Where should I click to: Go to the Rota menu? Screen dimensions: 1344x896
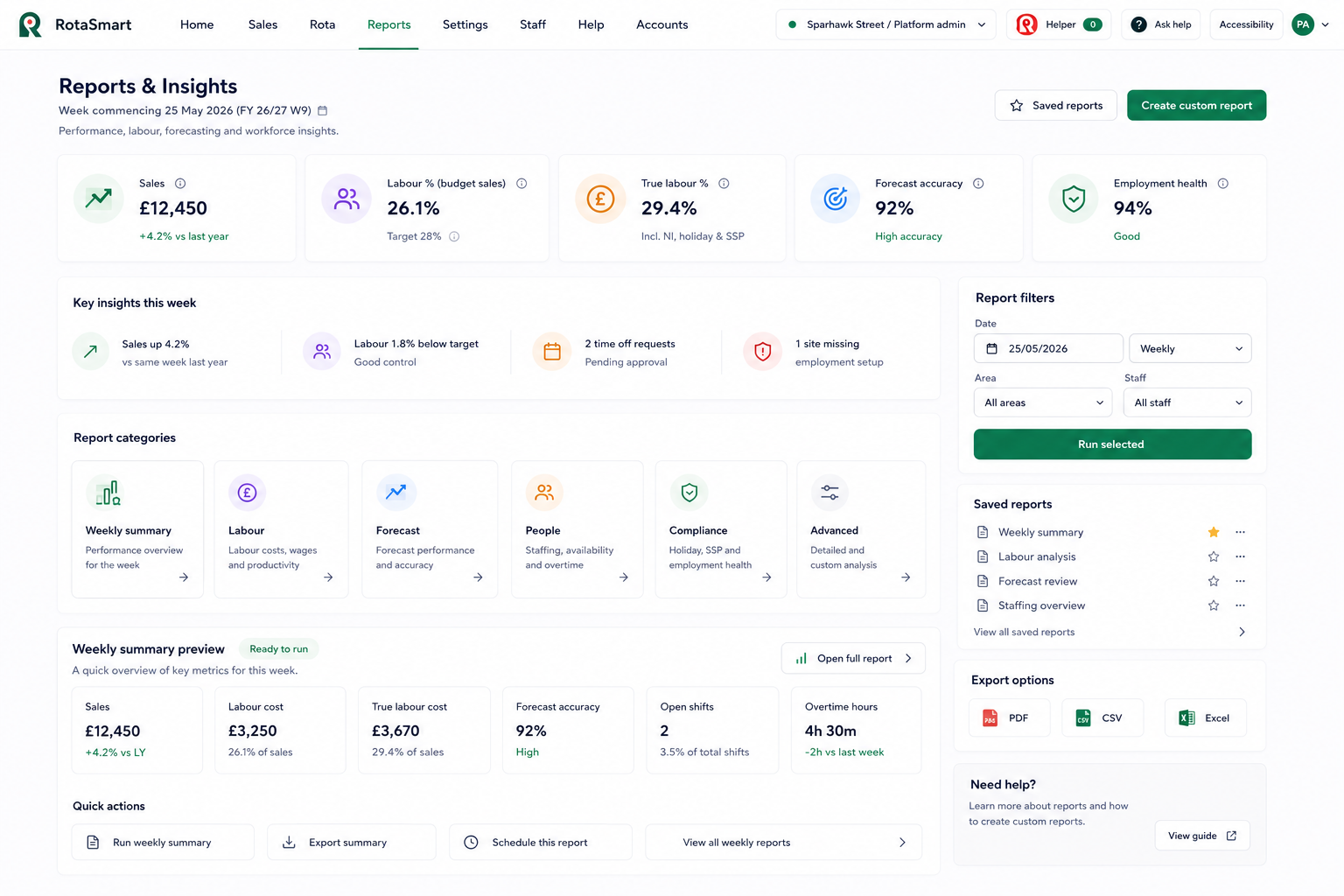[322, 24]
